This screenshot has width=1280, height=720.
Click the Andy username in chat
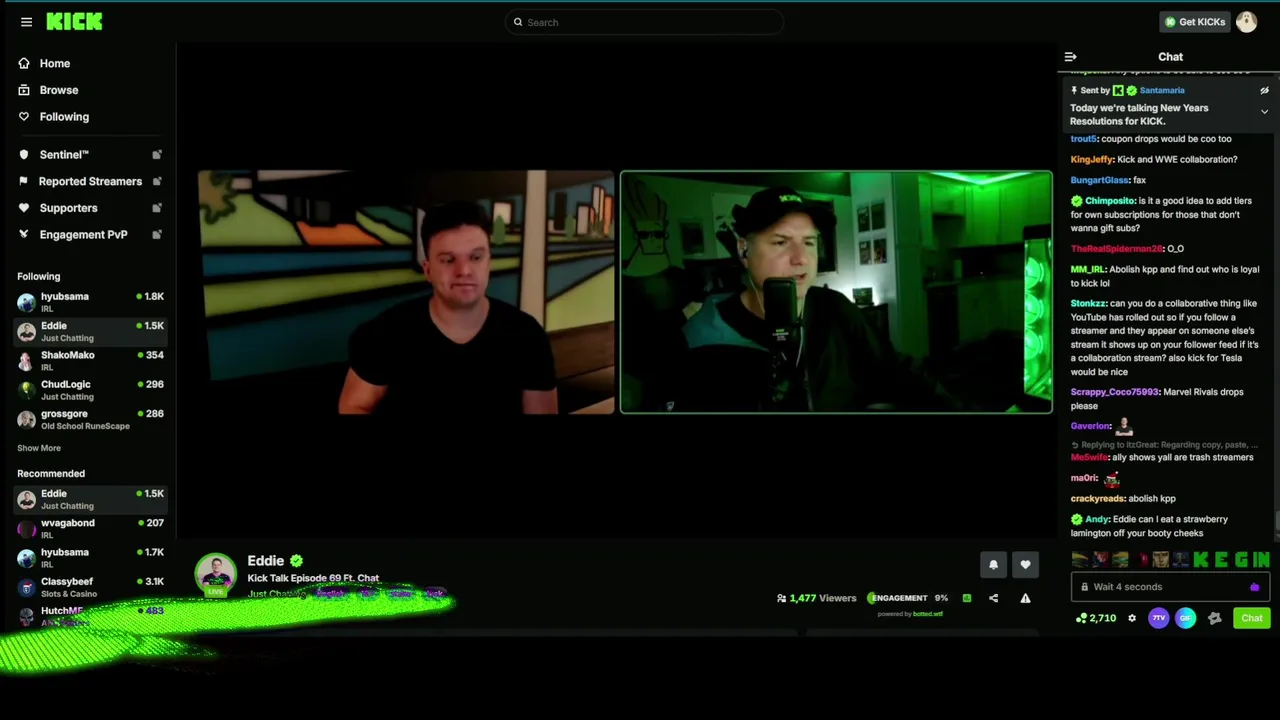[x=1097, y=519]
